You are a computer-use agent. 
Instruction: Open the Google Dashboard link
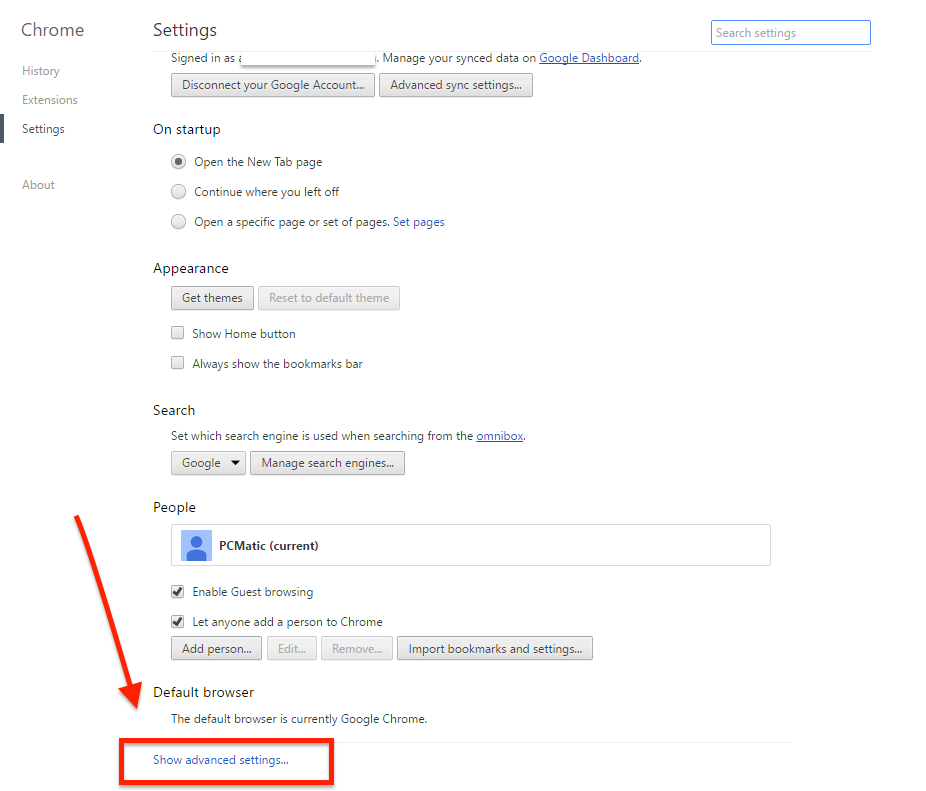(589, 58)
